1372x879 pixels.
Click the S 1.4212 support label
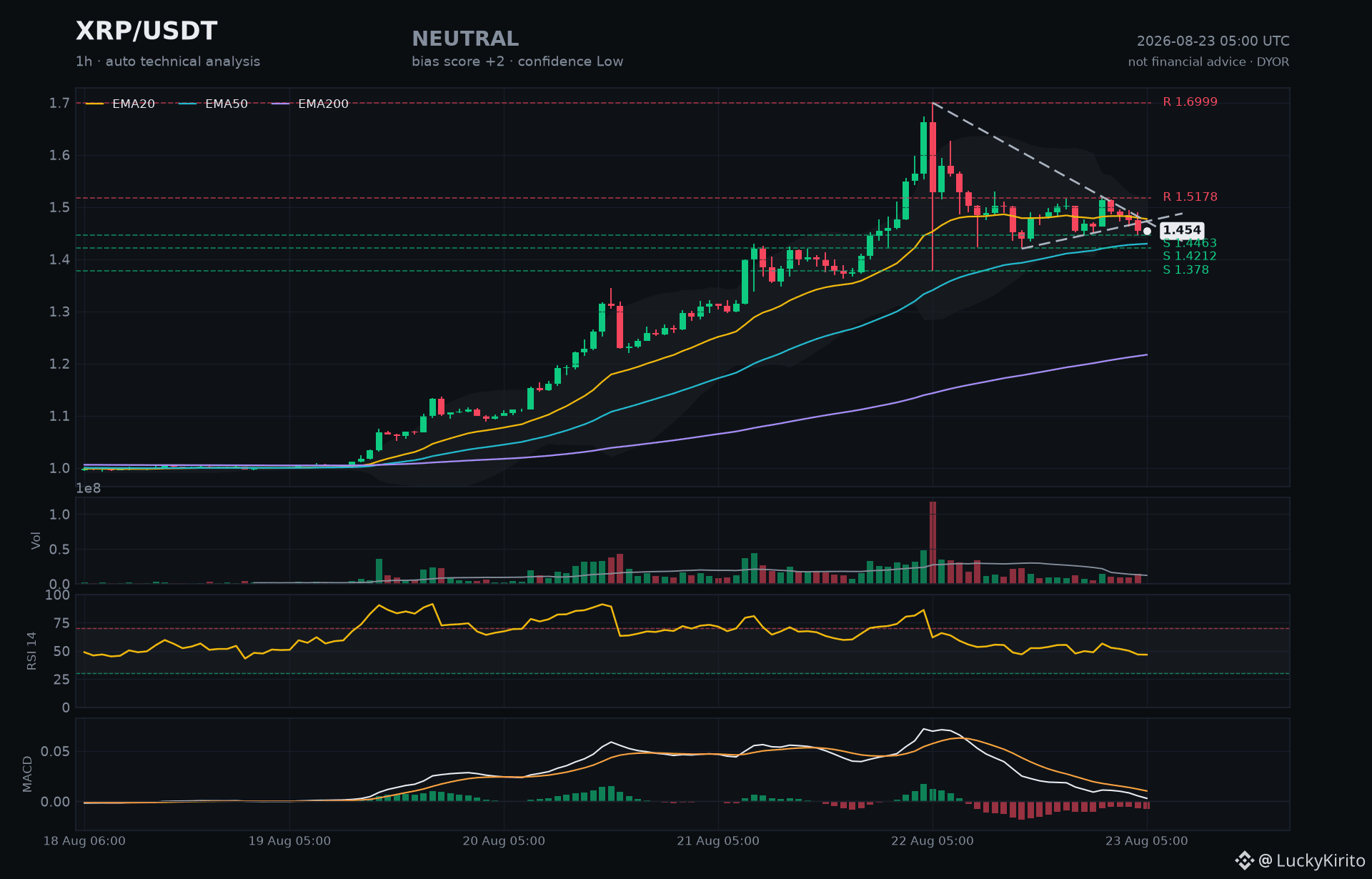coord(1190,256)
